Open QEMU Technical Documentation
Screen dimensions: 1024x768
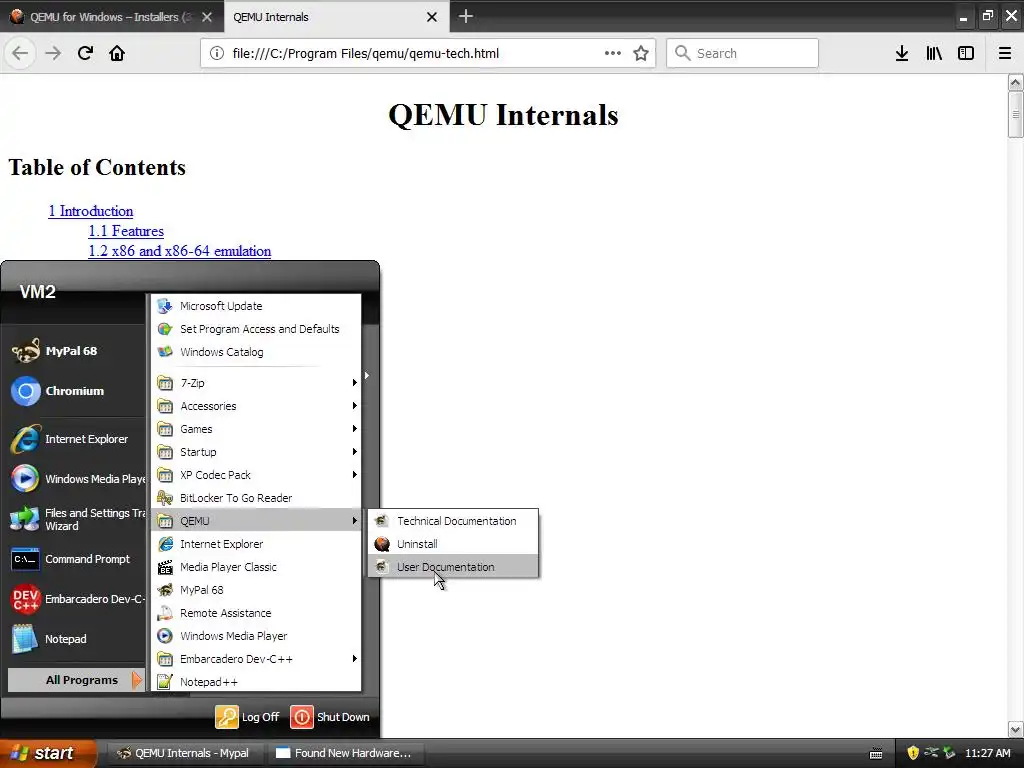453,521
